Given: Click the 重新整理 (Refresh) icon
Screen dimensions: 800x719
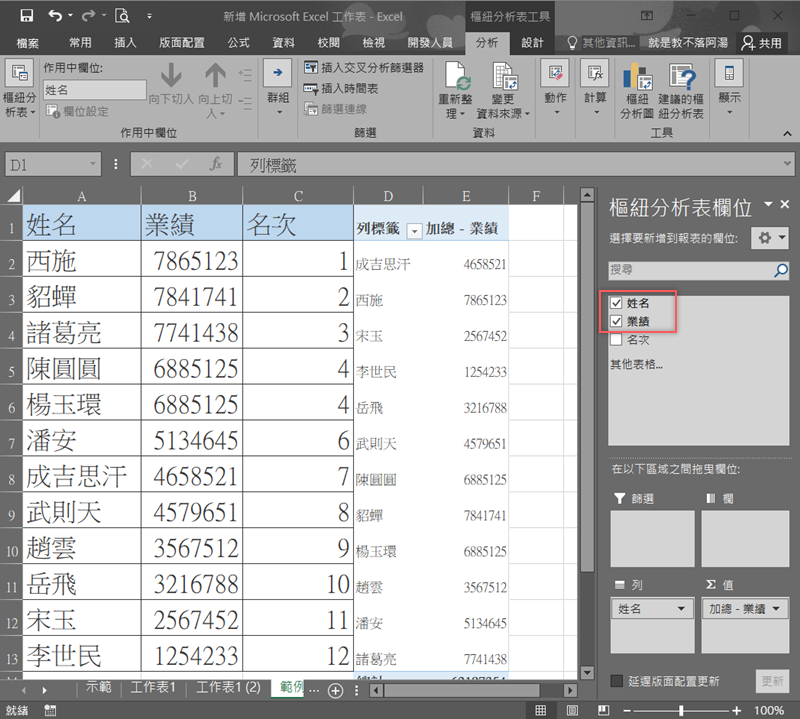Looking at the screenshot, I should click(x=457, y=77).
